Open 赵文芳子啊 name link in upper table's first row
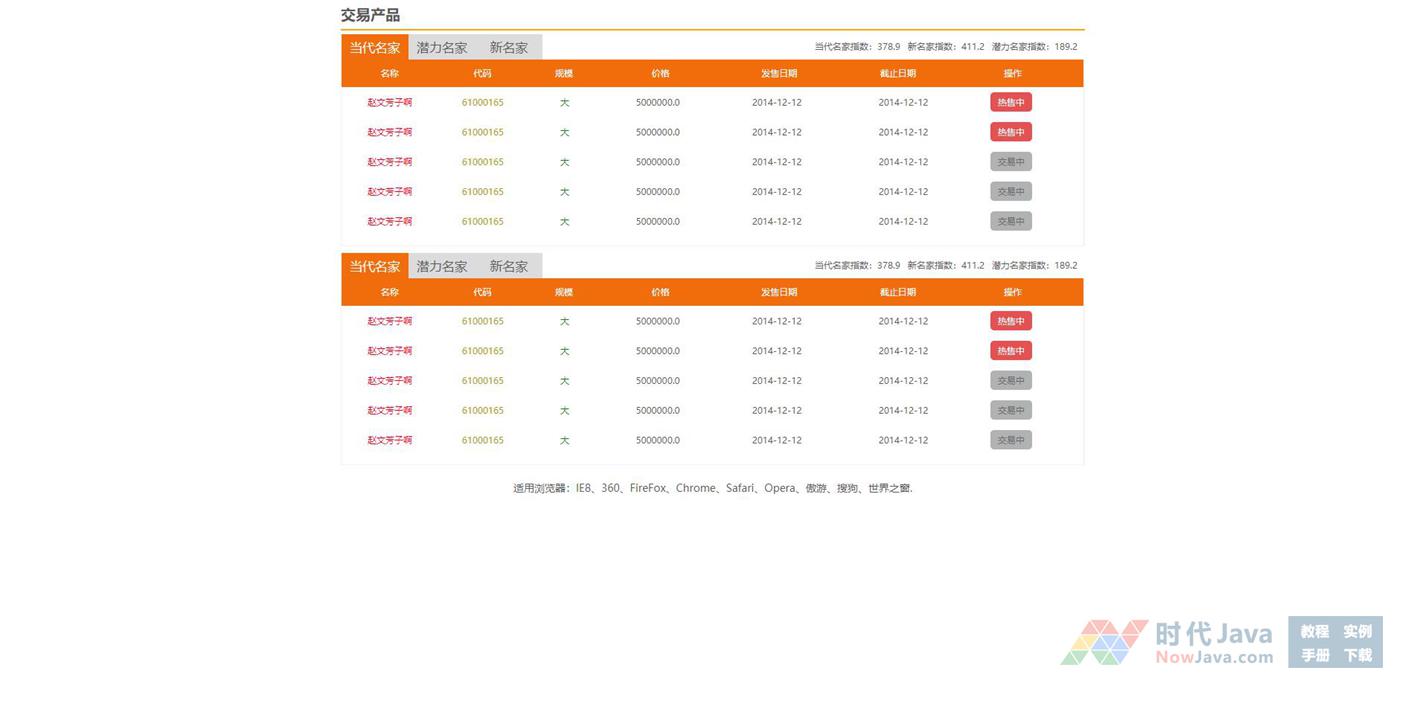 pos(389,102)
